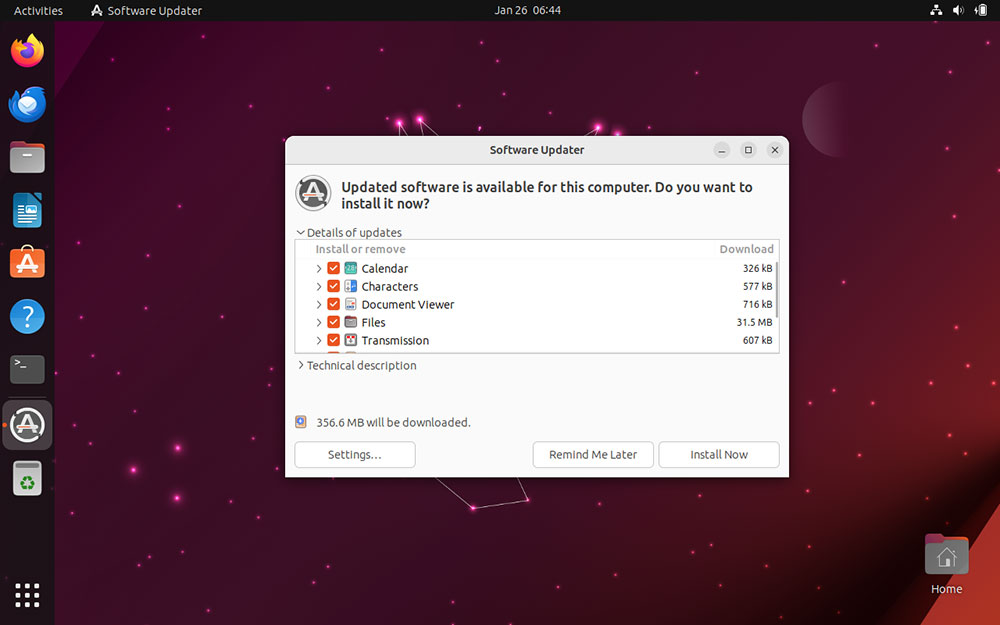The image size is (1000, 625).
Task: Open Ubuntu Software from the dock
Action: (27, 263)
